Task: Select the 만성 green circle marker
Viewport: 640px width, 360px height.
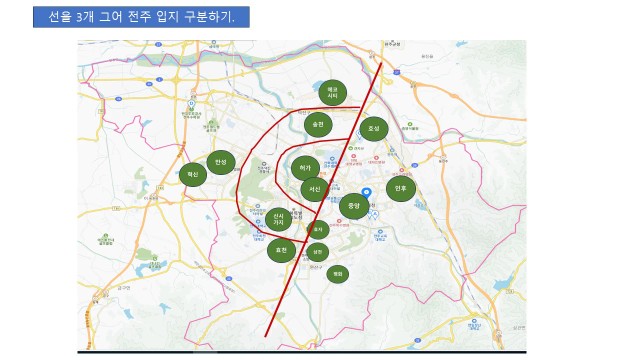Action: click(x=221, y=162)
